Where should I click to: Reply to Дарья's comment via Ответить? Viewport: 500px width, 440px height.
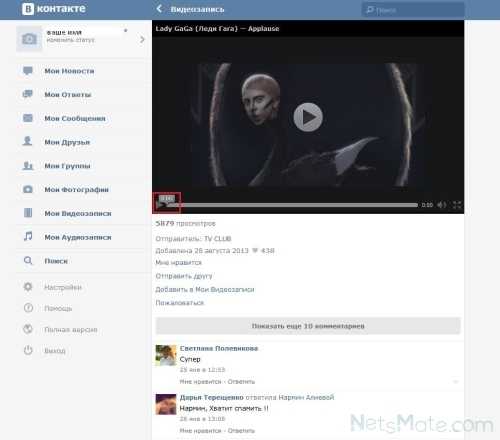[241, 431]
